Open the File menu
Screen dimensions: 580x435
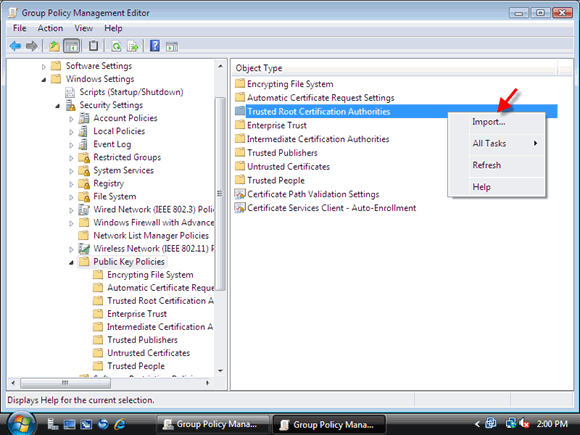19,28
